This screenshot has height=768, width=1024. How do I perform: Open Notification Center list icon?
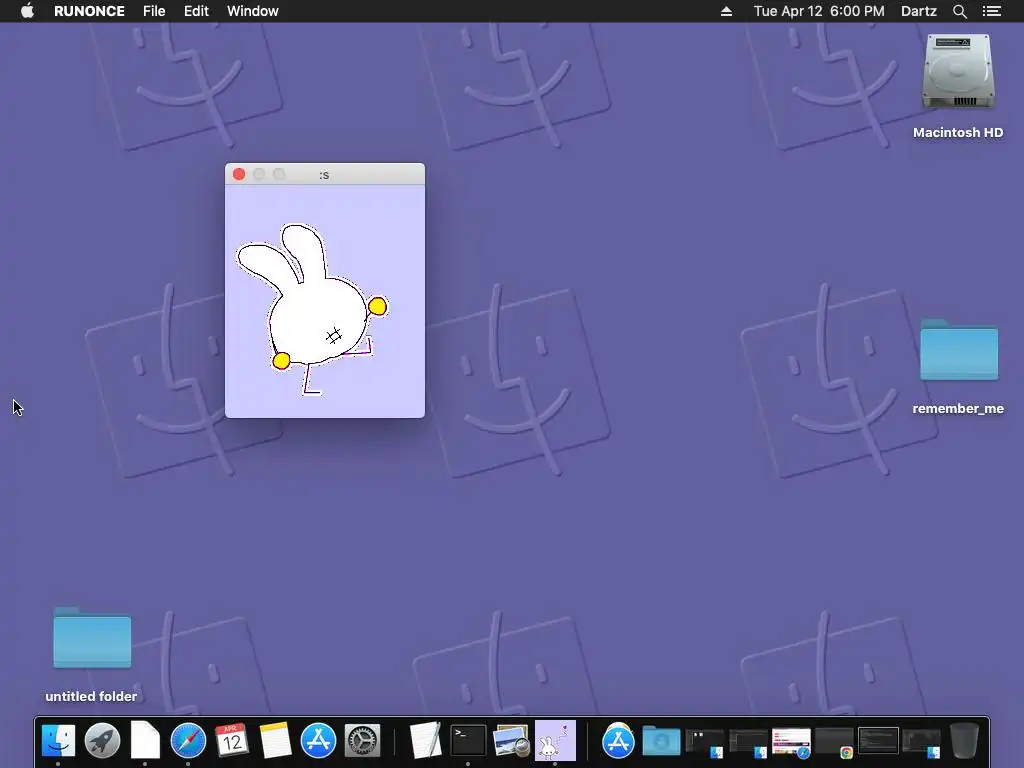tap(992, 11)
